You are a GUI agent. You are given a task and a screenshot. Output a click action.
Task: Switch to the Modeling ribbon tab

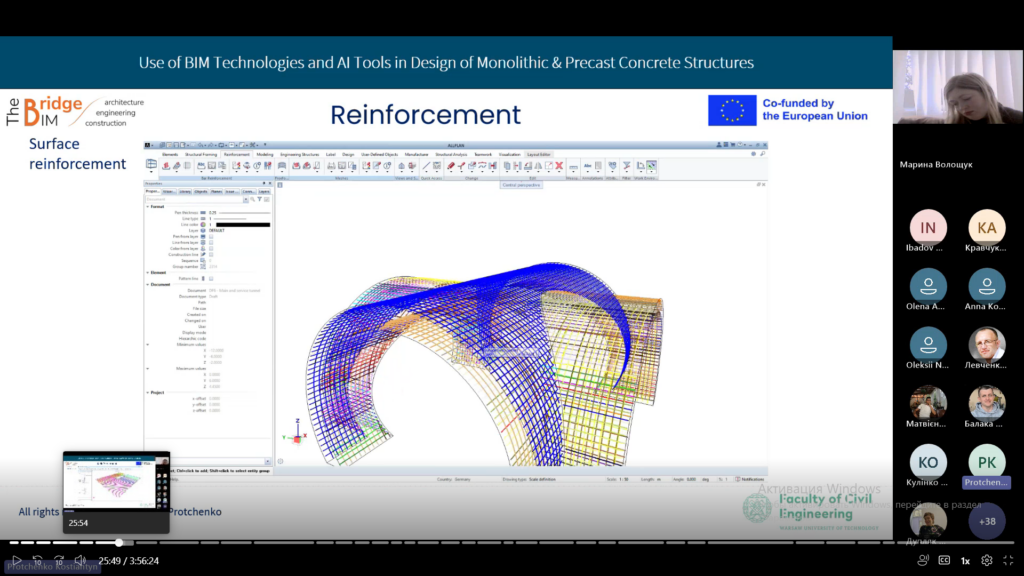click(265, 155)
